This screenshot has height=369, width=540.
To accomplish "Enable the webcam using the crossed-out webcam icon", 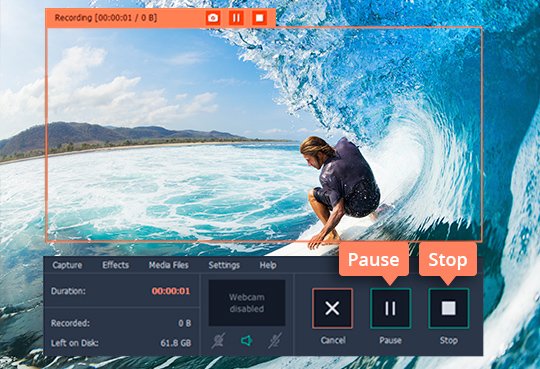I will (x=218, y=341).
